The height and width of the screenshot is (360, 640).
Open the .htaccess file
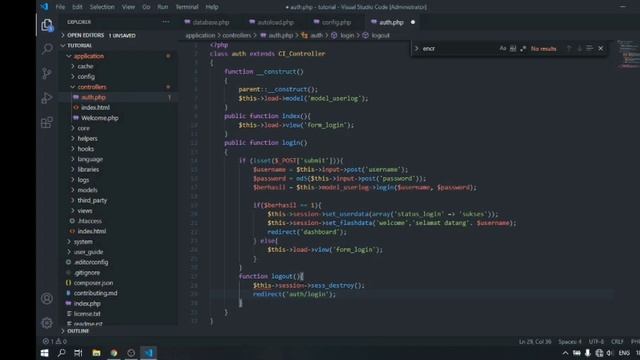89,221
